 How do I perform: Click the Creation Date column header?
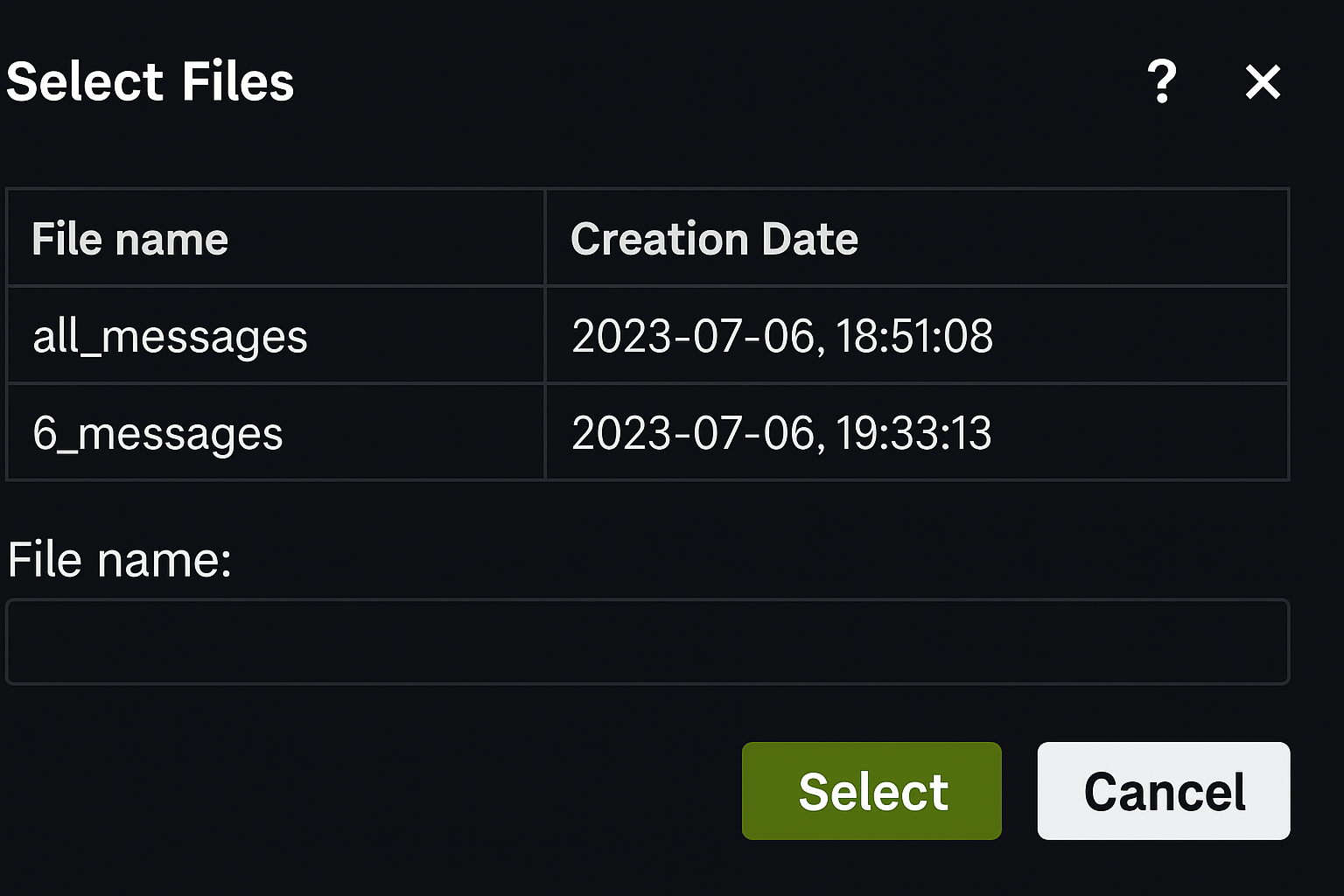(714, 238)
